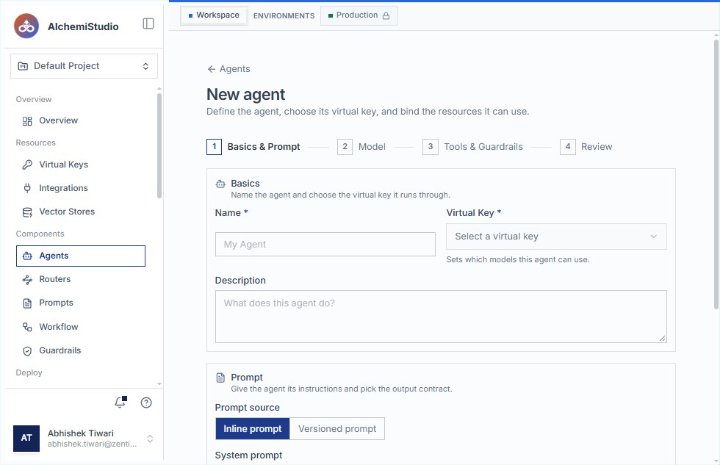Image resolution: width=720 pixels, height=465 pixels.
Task: Click the description resize handle
Action: pyautogui.click(x=662, y=338)
